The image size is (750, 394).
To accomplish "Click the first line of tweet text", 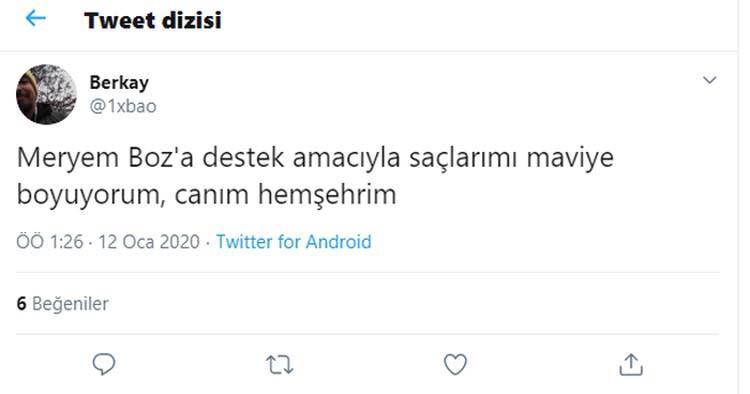I will [315, 158].
